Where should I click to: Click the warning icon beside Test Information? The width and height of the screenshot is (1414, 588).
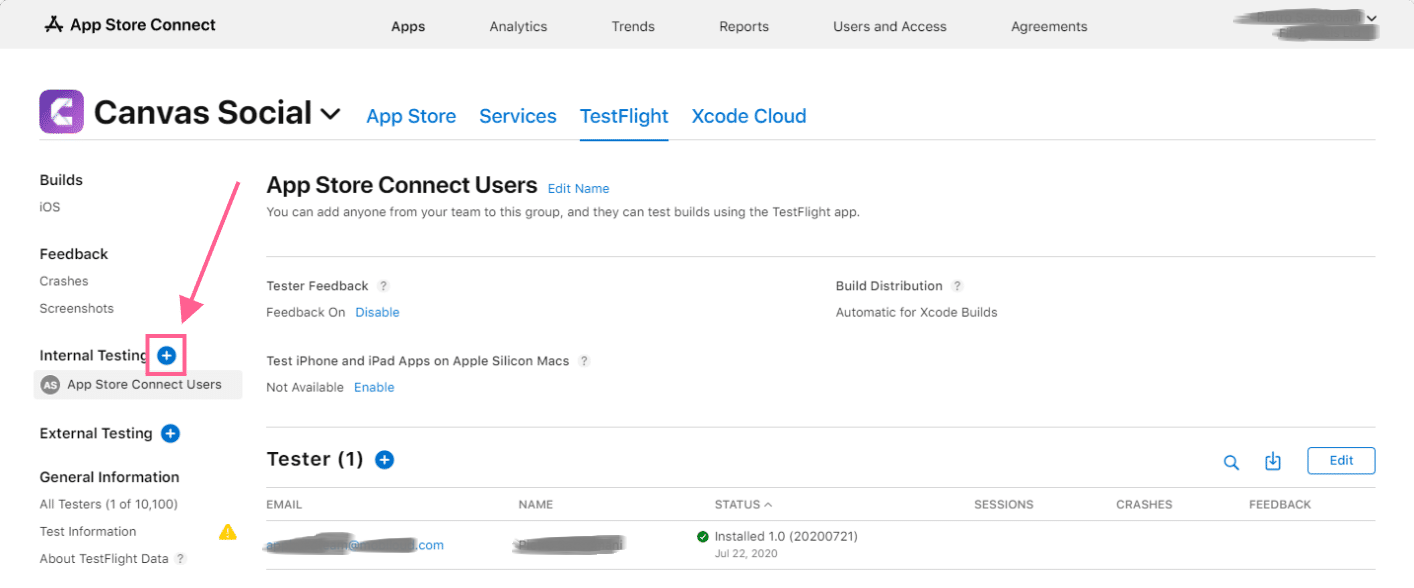click(227, 531)
